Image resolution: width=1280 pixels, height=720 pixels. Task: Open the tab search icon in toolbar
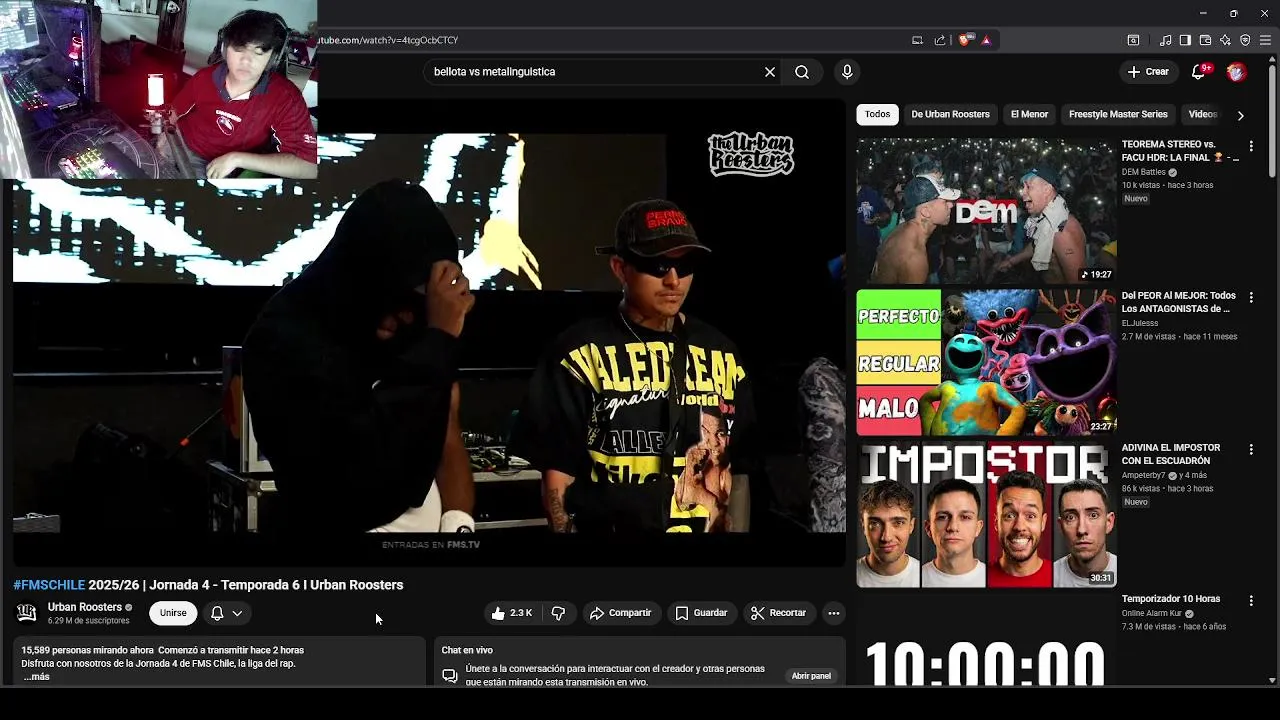[1133, 40]
